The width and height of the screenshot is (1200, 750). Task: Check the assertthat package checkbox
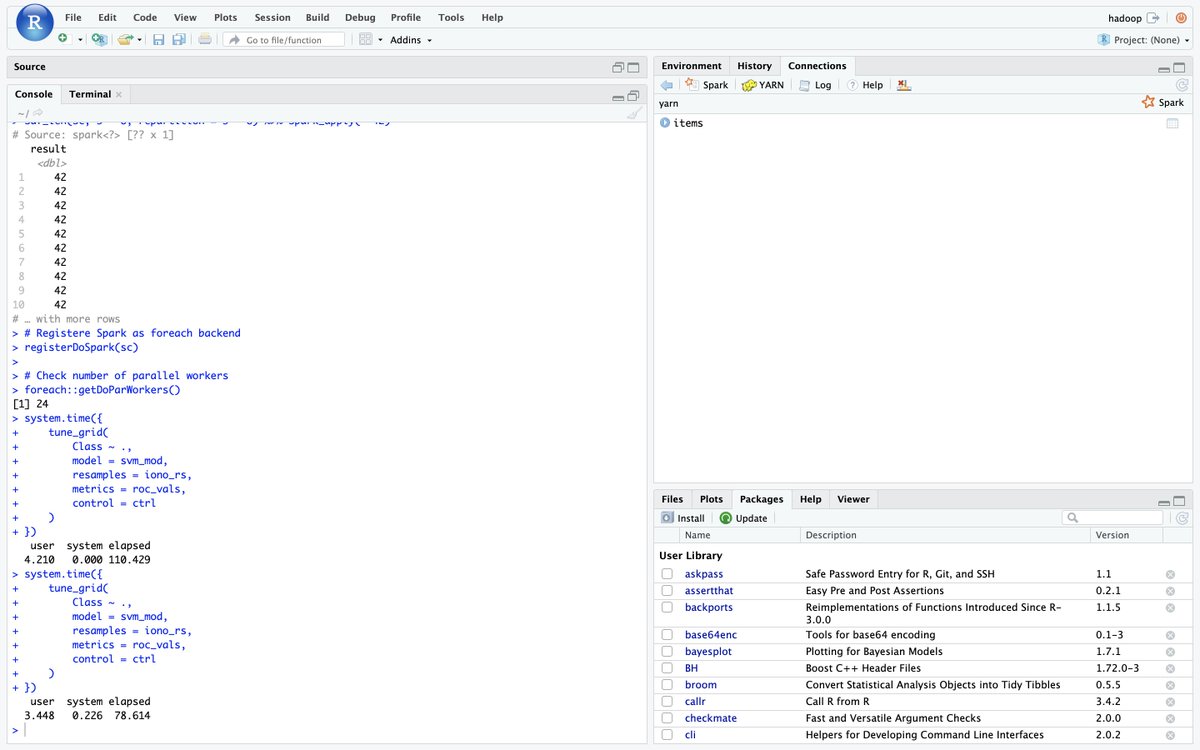coord(667,591)
